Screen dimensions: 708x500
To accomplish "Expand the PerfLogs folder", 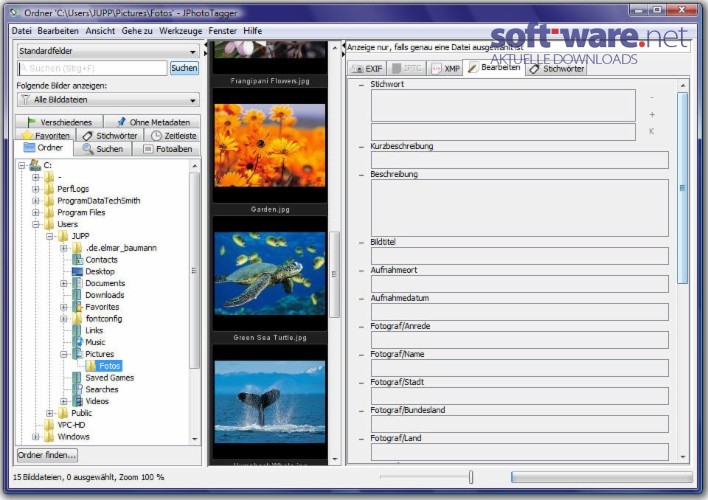I will pyautogui.click(x=36, y=189).
